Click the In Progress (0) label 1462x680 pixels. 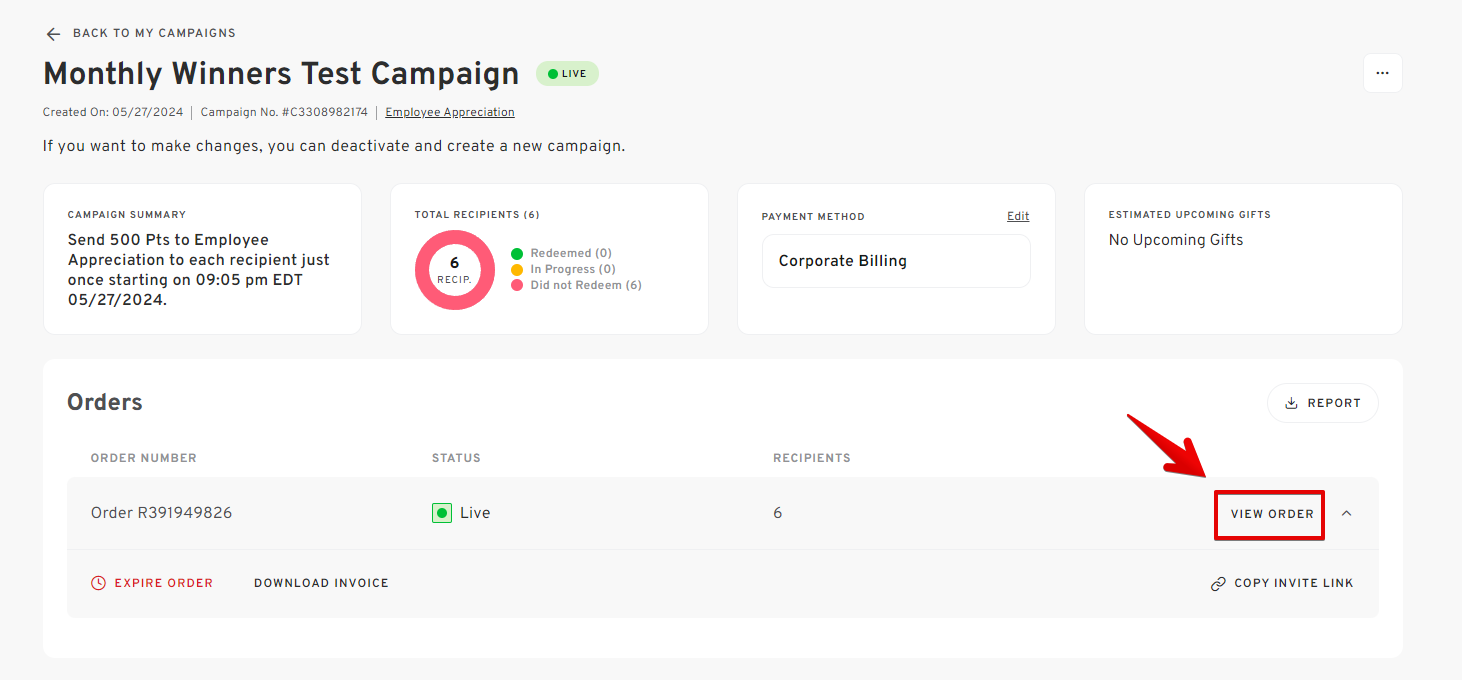pyautogui.click(x=573, y=270)
